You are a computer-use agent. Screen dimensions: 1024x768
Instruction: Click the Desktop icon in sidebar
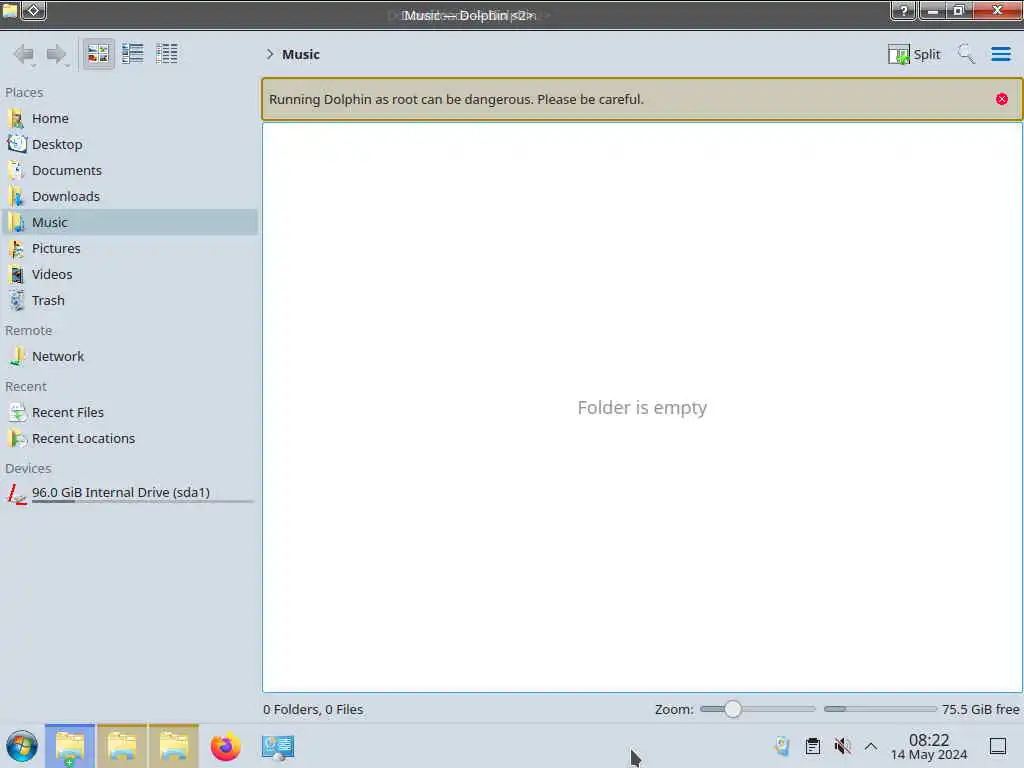point(17,144)
